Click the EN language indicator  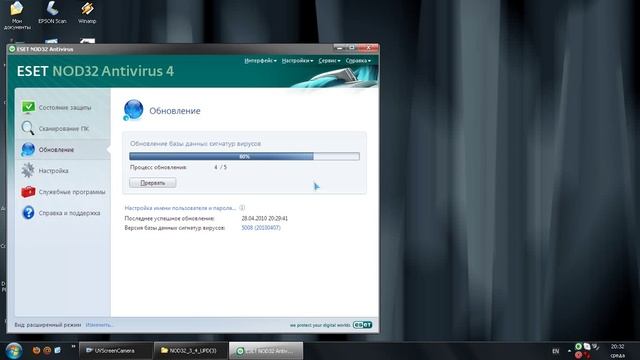(556, 351)
